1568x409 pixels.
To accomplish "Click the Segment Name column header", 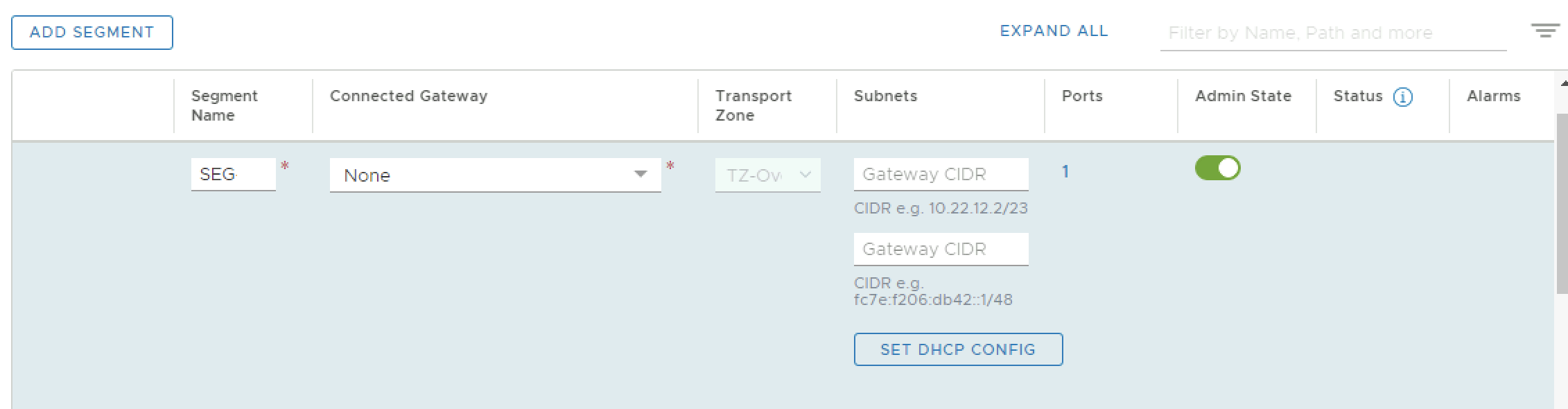I will pyautogui.click(x=224, y=105).
